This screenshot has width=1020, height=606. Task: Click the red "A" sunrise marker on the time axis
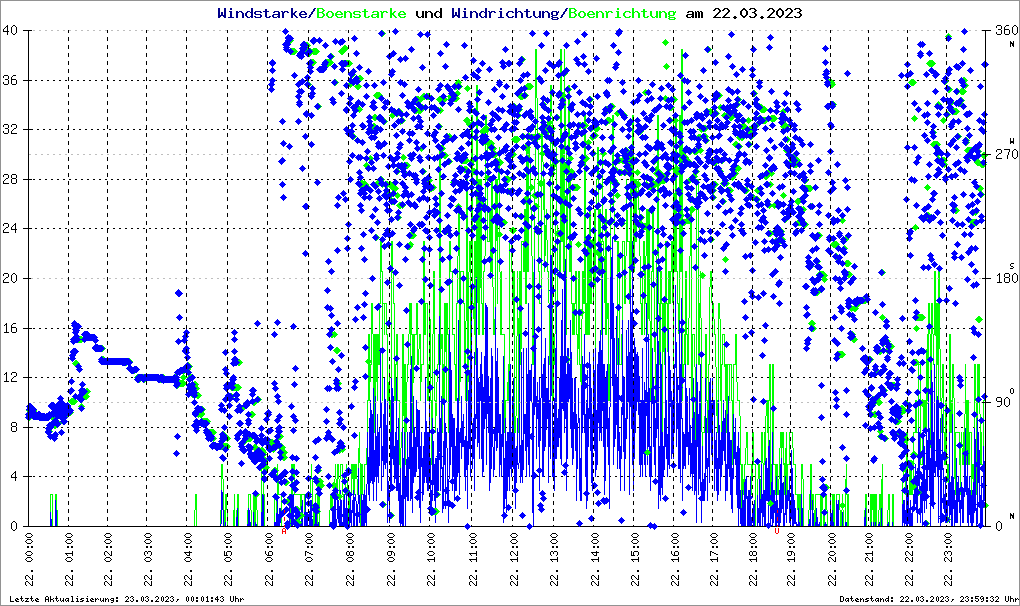(284, 531)
